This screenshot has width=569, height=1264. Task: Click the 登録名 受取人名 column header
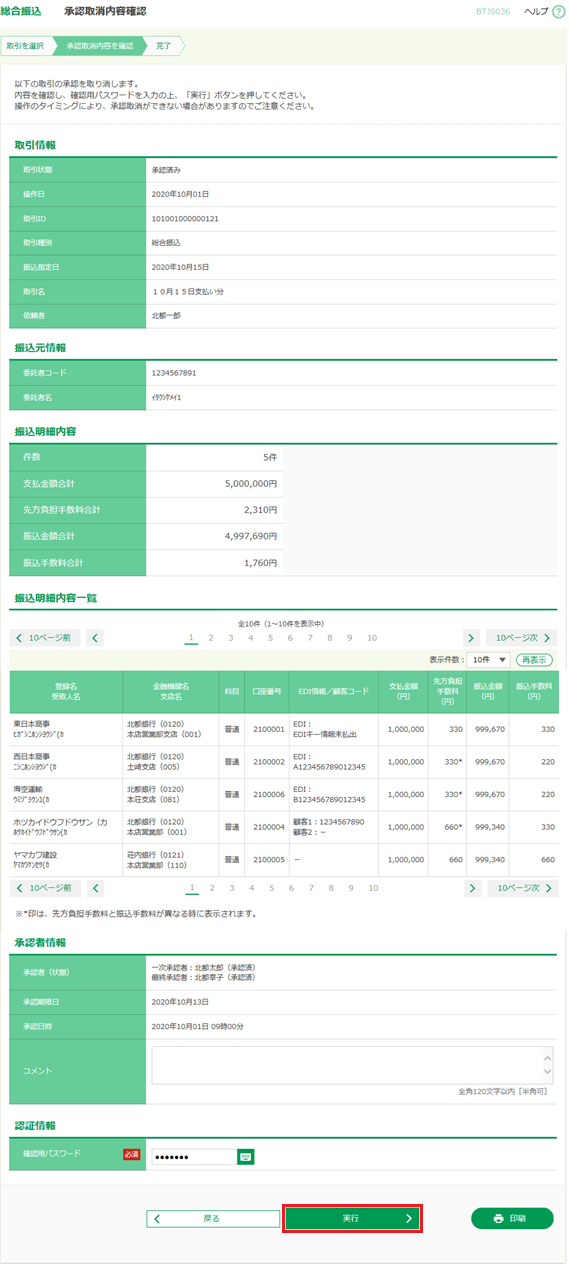coord(66,691)
